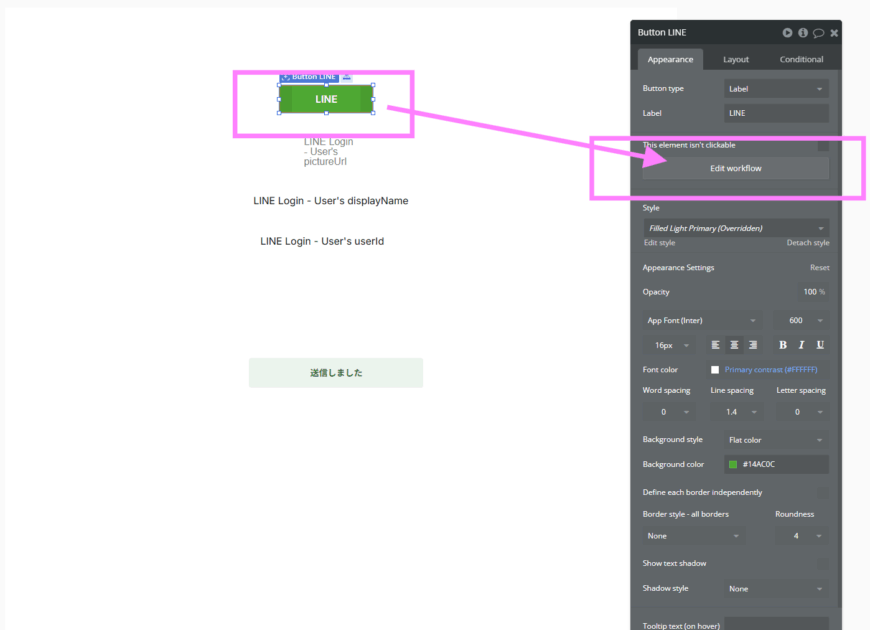Image resolution: width=870 pixels, height=630 pixels.
Task: Open the Background style Flat color dropdown
Action: pos(776,440)
